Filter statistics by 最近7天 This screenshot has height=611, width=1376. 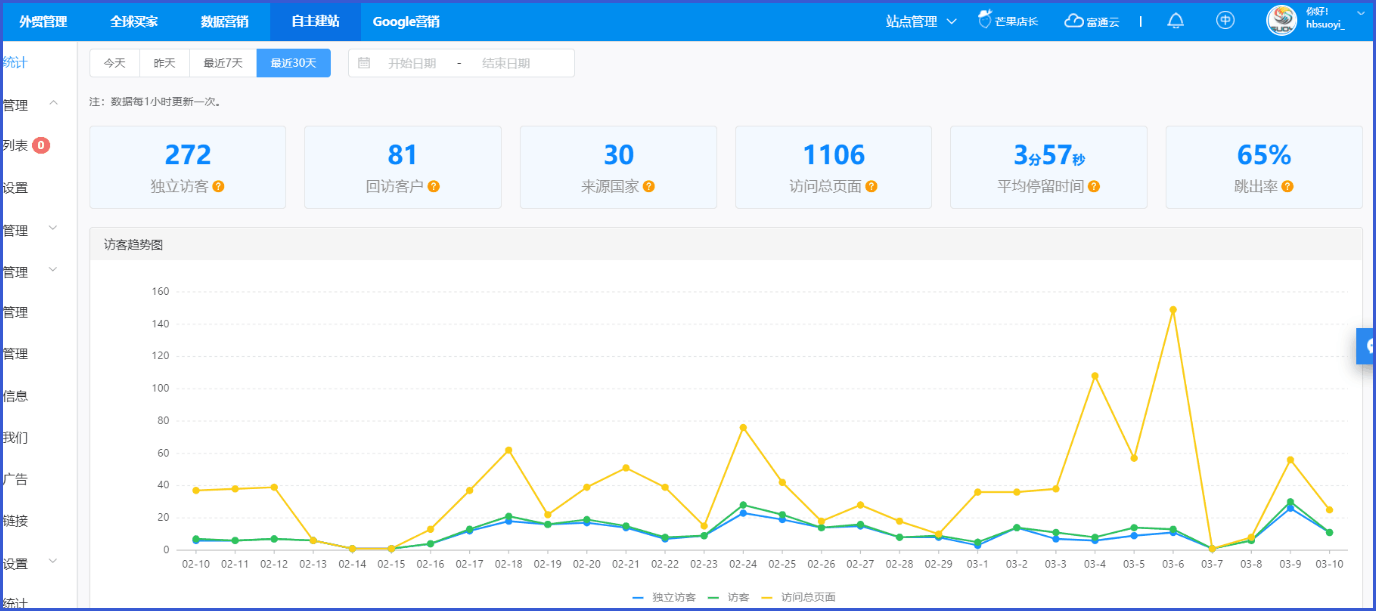coord(223,63)
